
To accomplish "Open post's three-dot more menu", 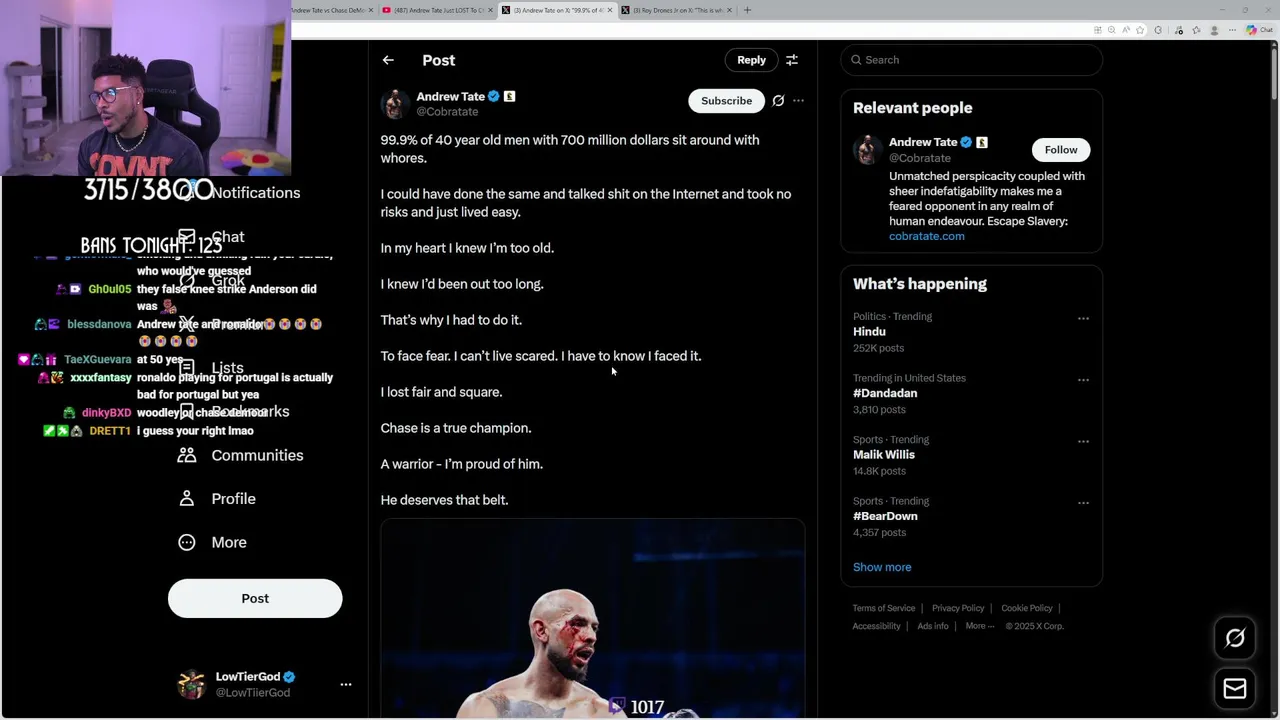I will coord(798,101).
